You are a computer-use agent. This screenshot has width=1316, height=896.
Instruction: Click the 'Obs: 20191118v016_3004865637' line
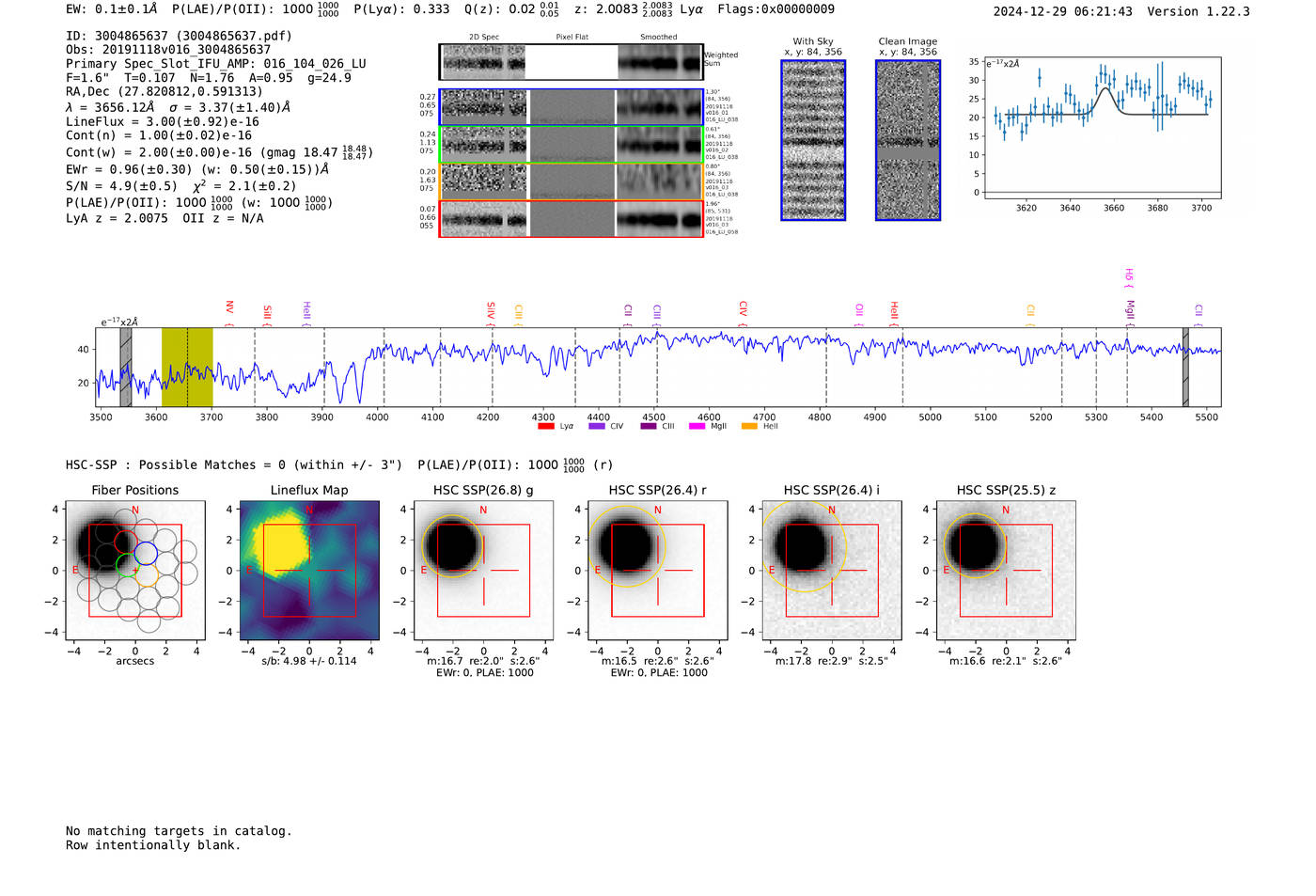click(x=168, y=50)
